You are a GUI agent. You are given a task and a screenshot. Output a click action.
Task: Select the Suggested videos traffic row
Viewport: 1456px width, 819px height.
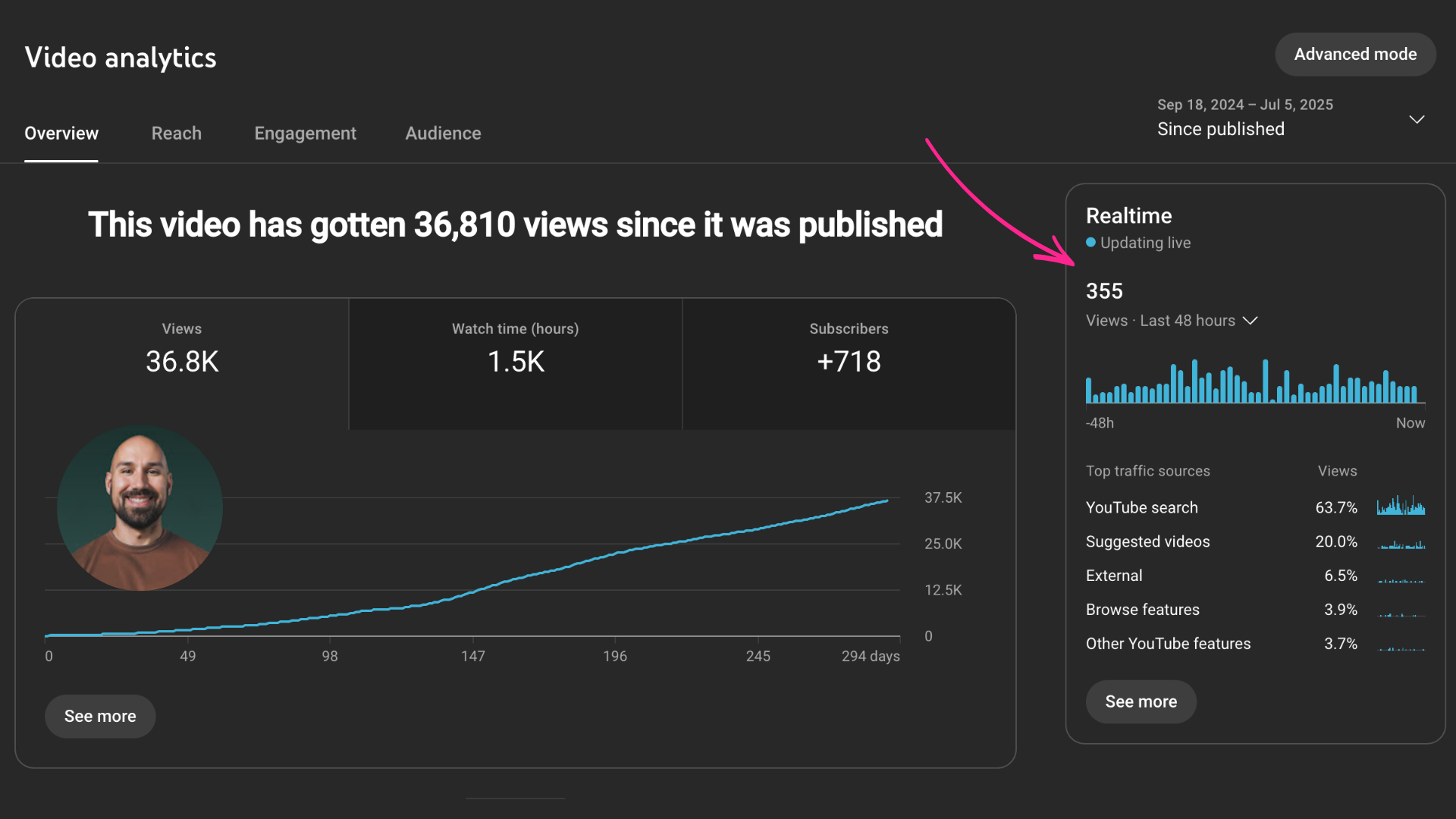[x=1255, y=541]
